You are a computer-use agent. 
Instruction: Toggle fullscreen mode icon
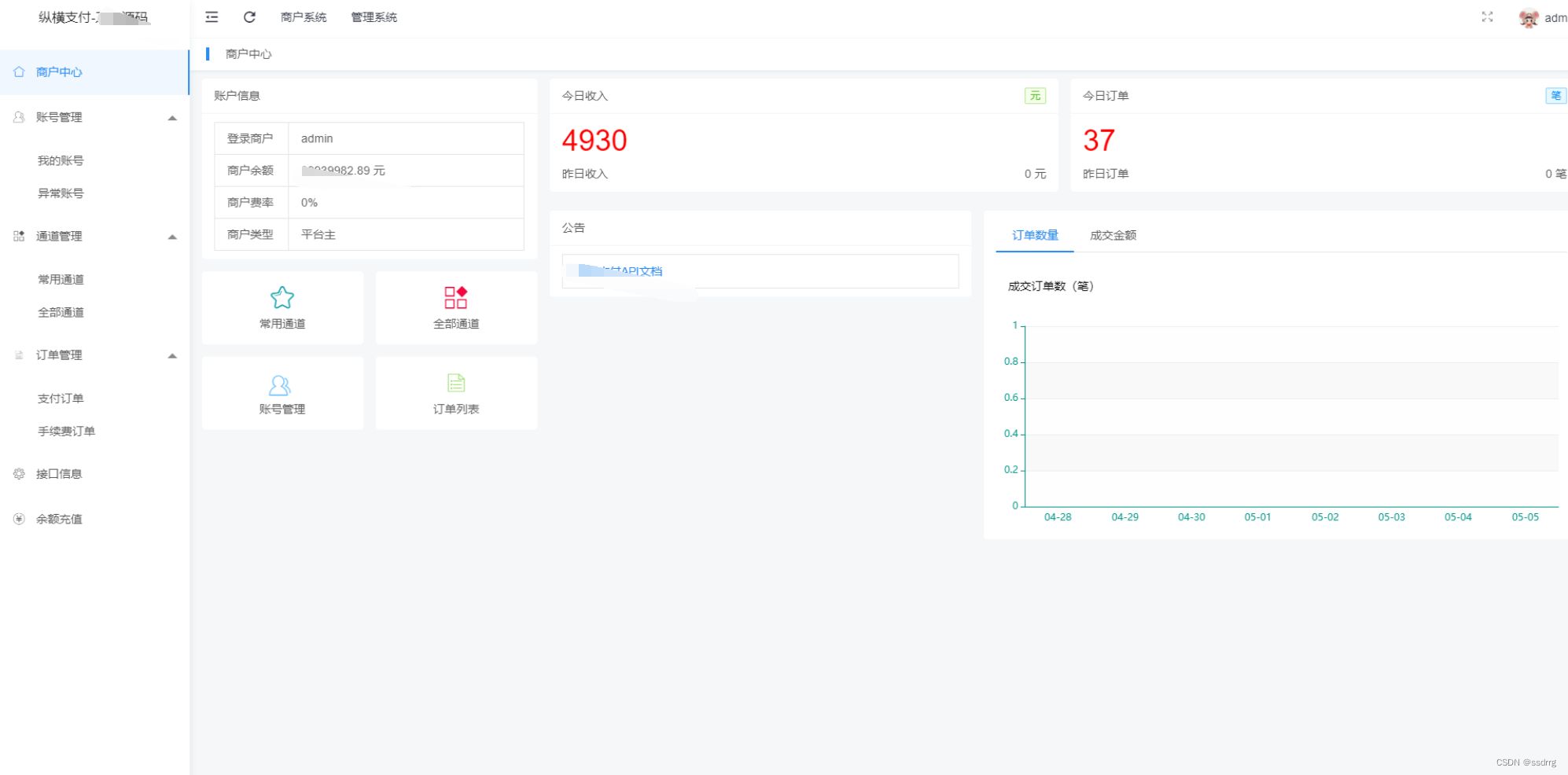(x=1487, y=17)
